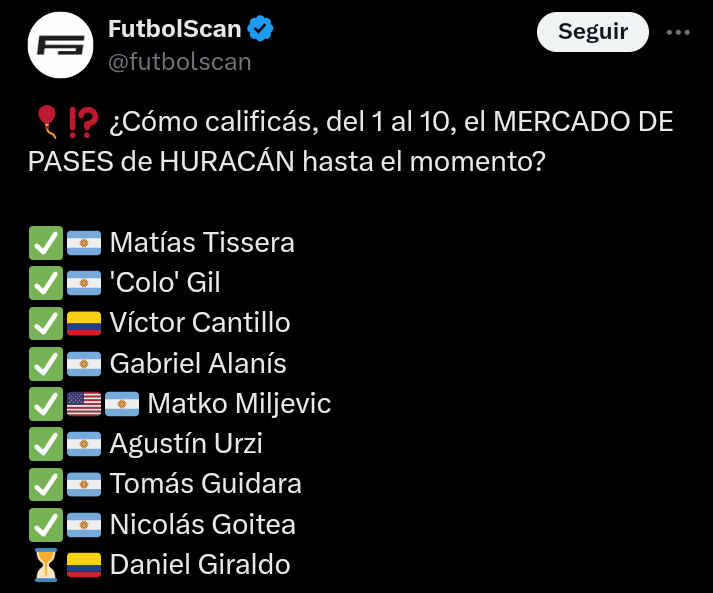The height and width of the screenshot is (593, 713).
Task: Click the green check beside Víctor Cantillo
Action: (46, 323)
